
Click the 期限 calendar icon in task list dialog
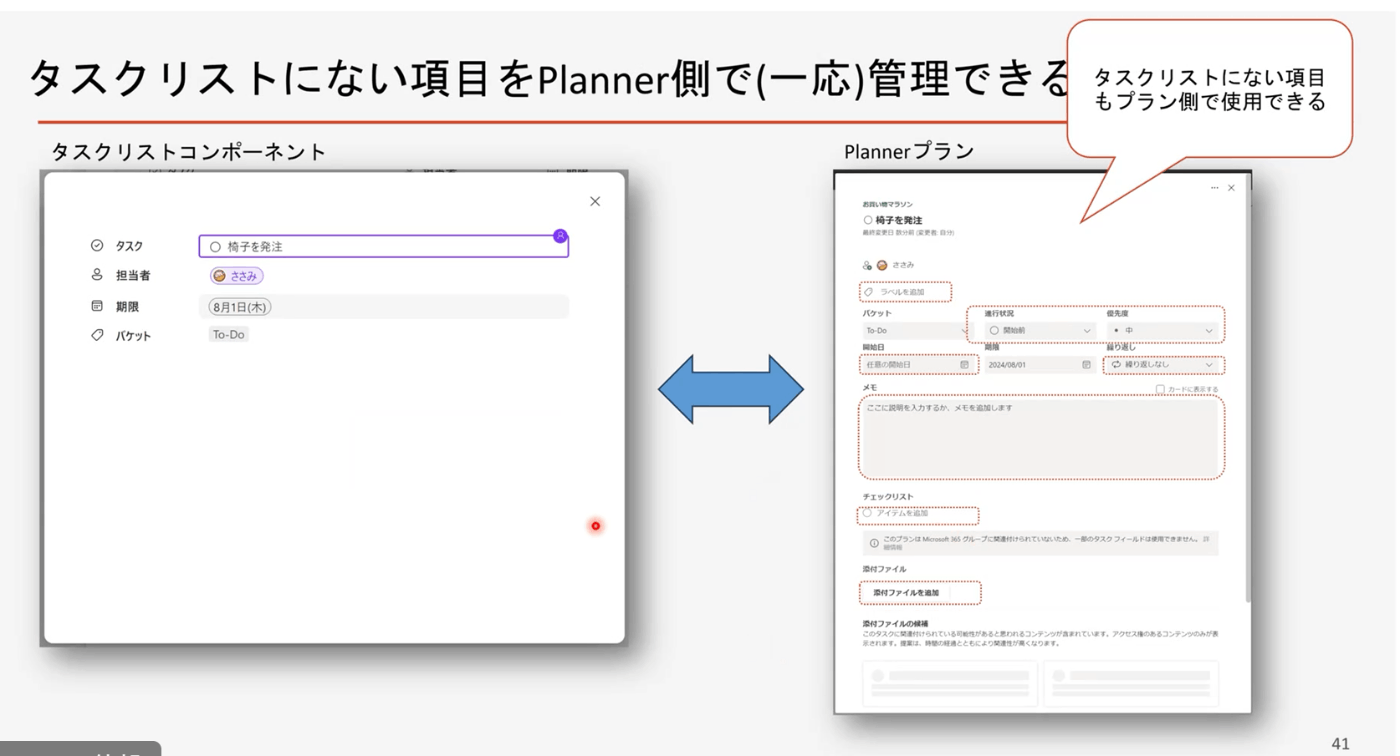97,306
